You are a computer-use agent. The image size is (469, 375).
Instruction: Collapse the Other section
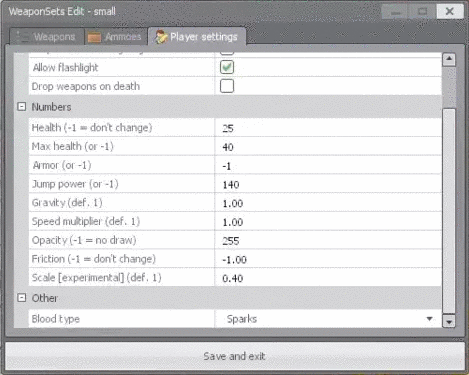point(22,298)
